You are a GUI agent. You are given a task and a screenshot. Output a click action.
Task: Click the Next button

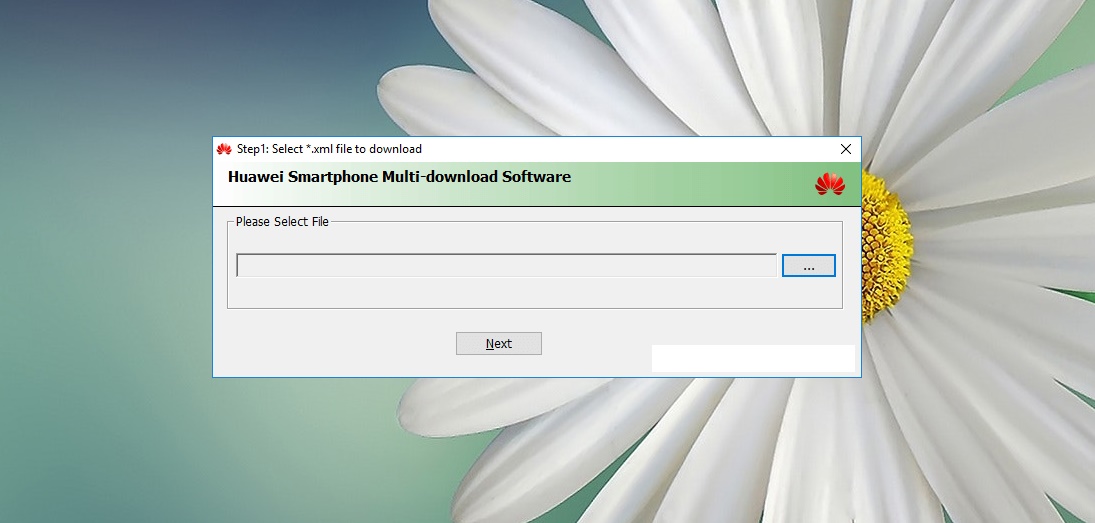tap(499, 344)
